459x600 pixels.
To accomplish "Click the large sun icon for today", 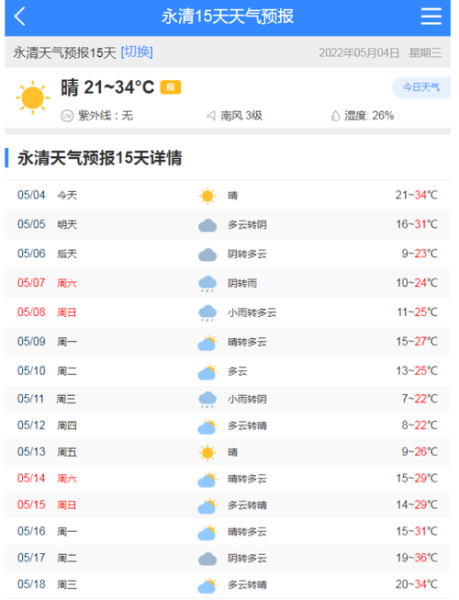I will coord(33,98).
